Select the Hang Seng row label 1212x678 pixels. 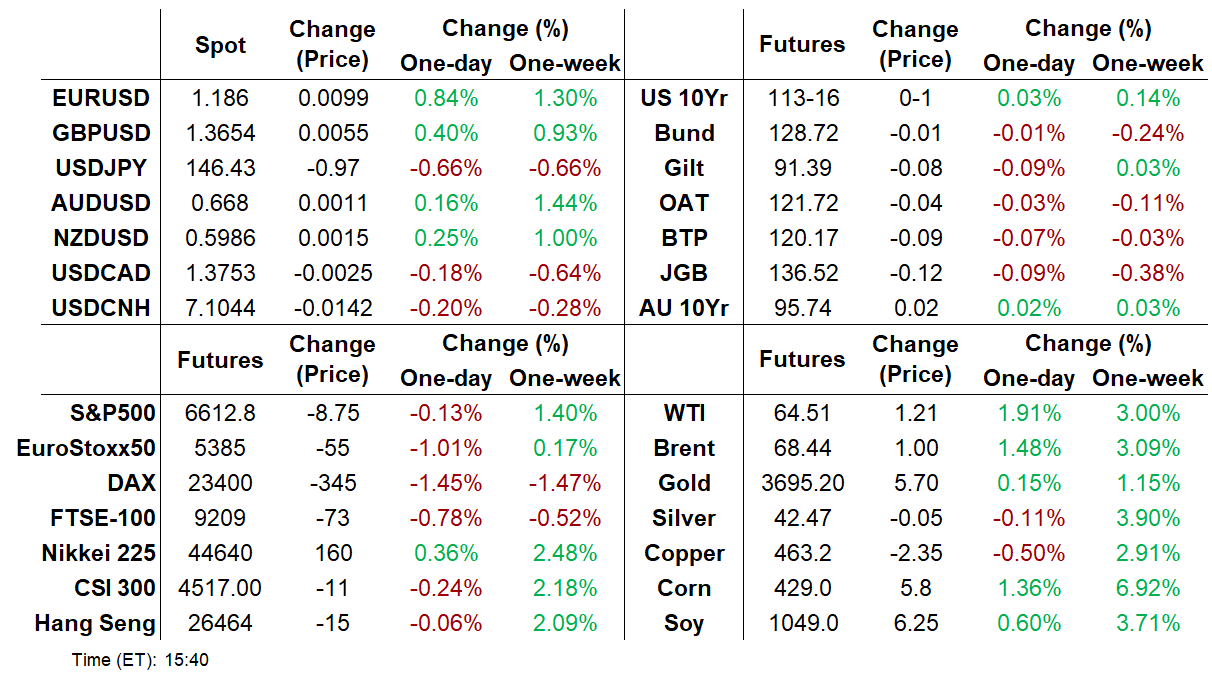95,624
